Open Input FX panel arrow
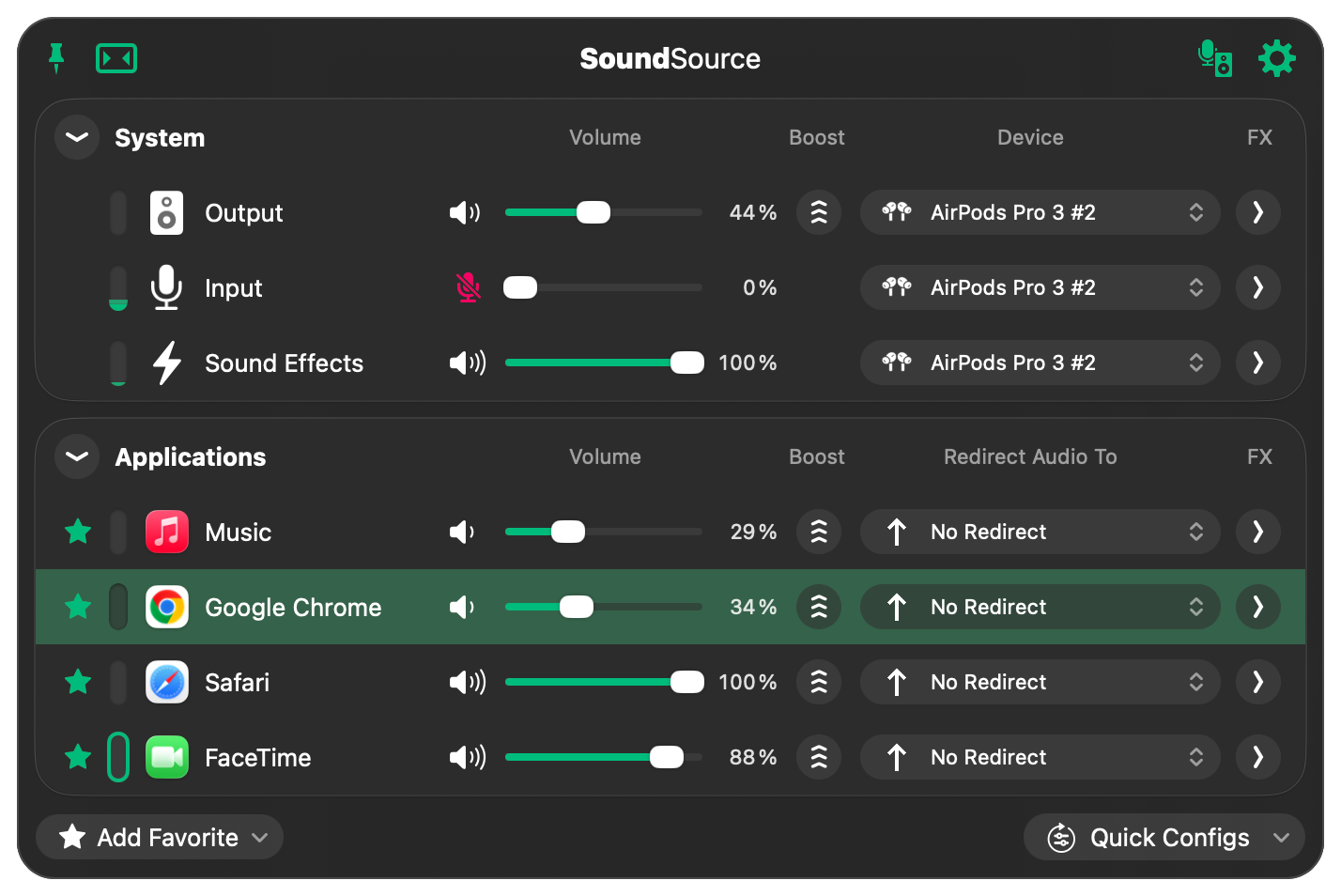 click(x=1258, y=287)
